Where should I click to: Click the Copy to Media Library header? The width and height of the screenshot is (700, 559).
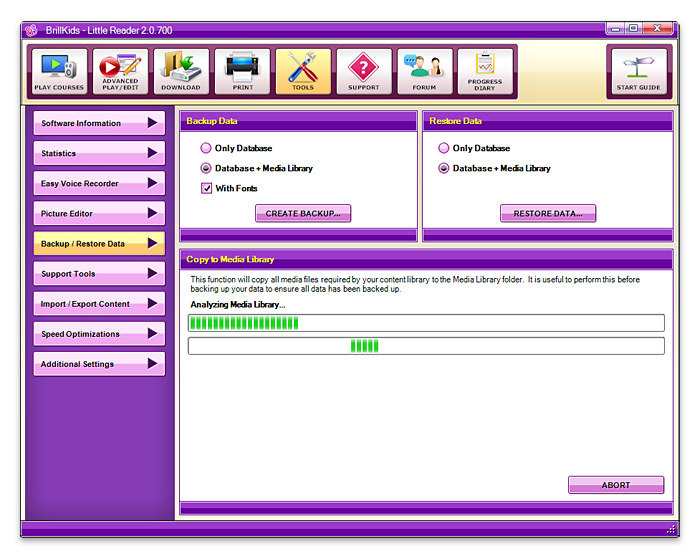[x=426, y=259]
